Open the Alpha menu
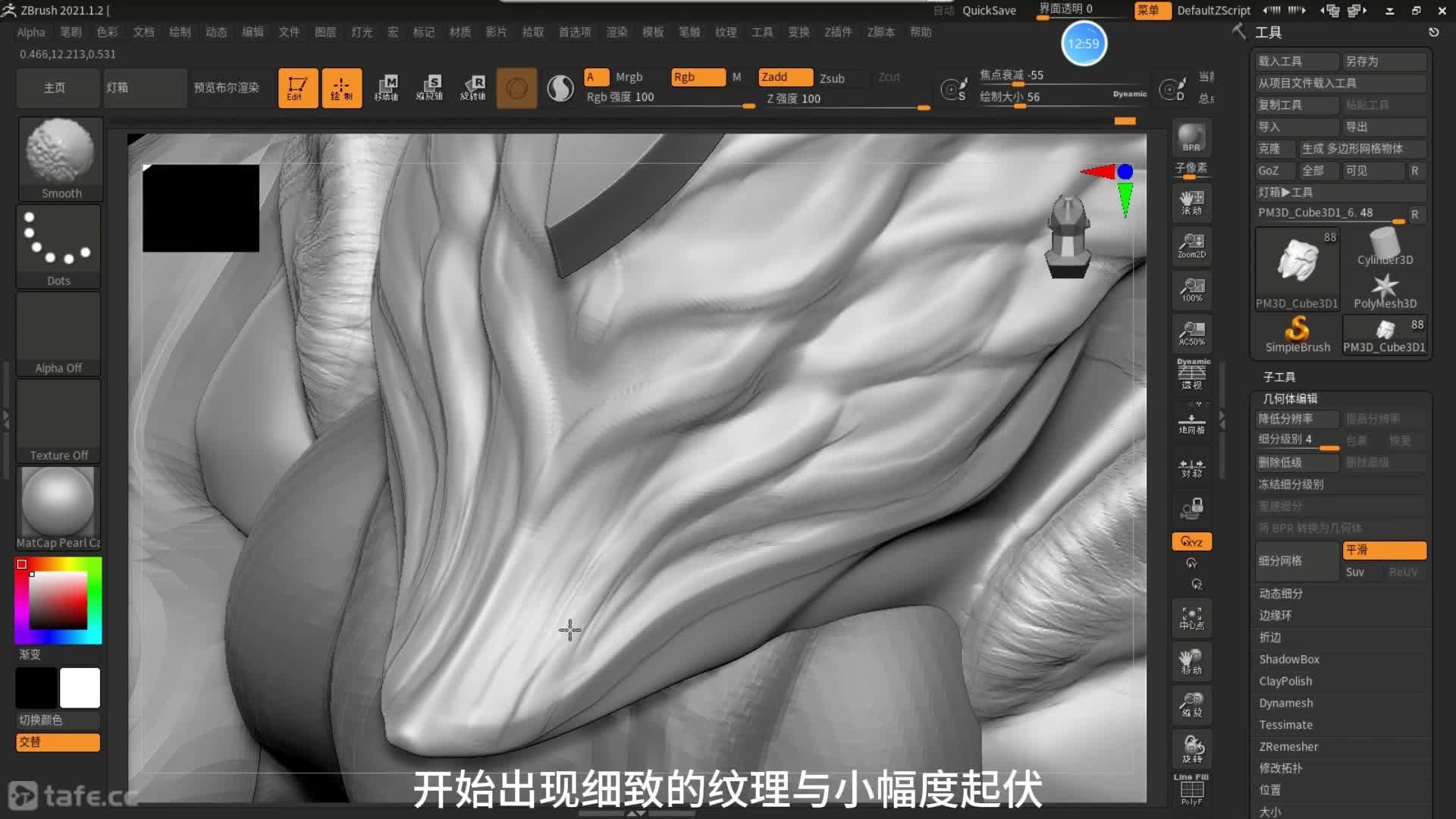 pyautogui.click(x=31, y=32)
